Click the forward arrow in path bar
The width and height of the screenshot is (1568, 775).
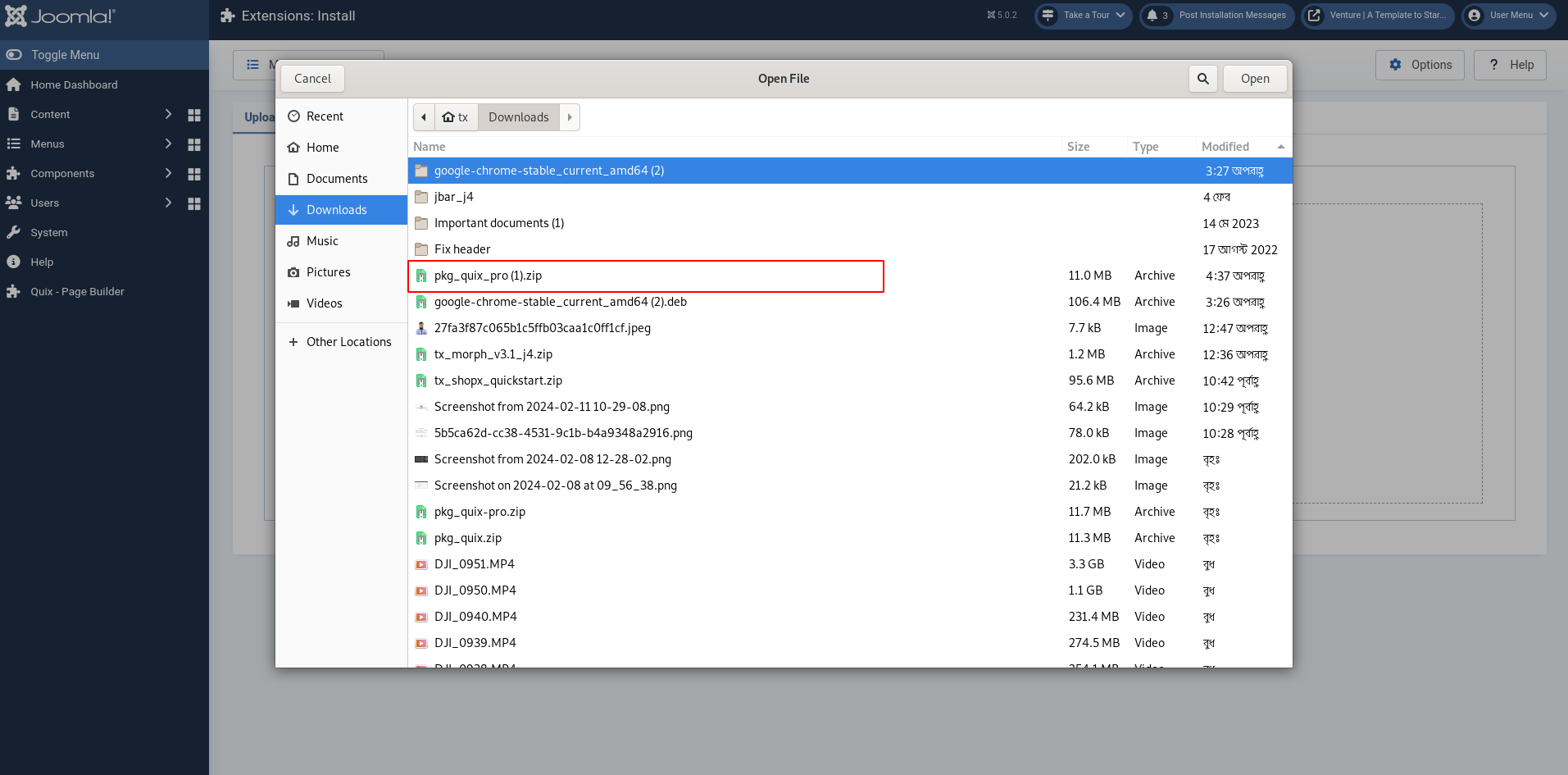coord(570,117)
